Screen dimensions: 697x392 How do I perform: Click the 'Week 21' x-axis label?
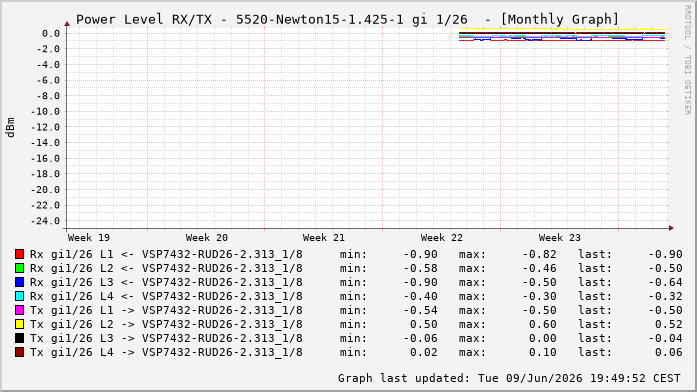[324, 238]
